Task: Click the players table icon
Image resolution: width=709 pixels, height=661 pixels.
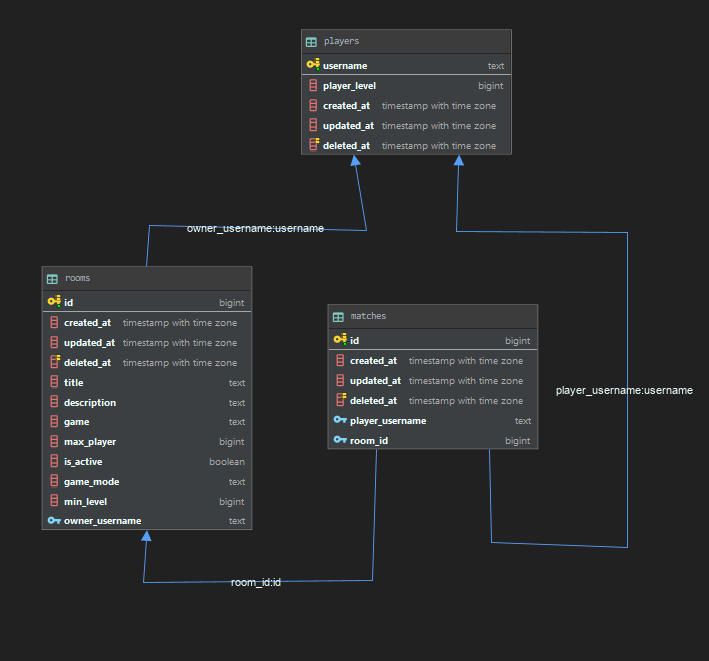Action: click(x=312, y=42)
